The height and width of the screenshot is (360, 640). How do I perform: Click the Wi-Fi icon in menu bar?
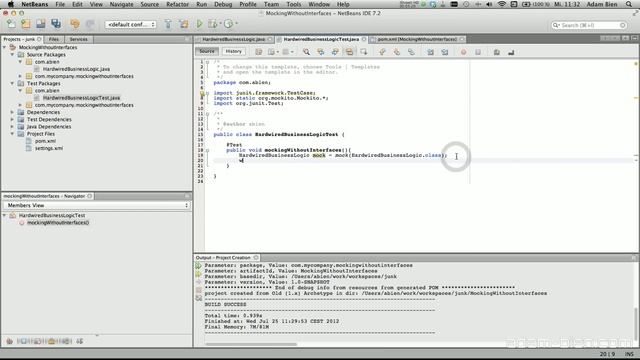click(x=502, y=4)
